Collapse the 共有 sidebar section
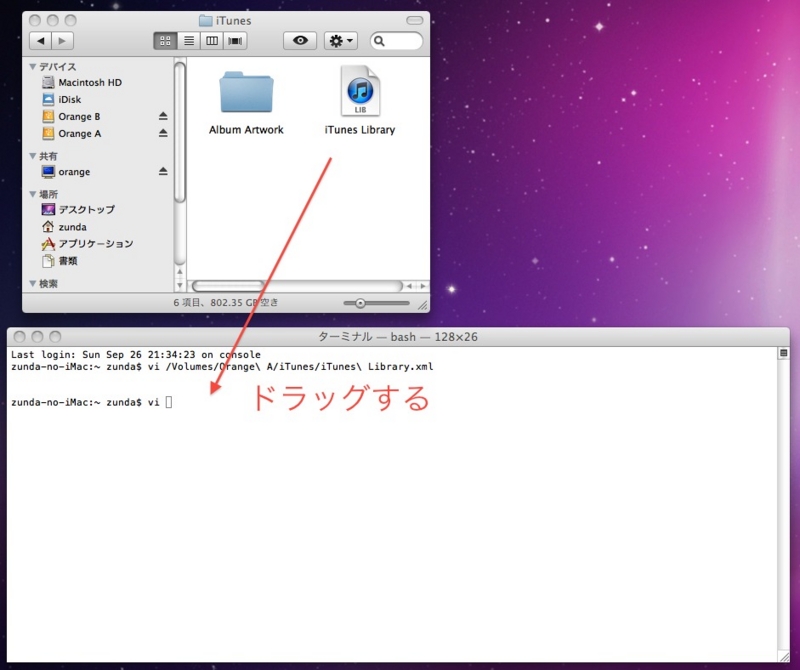The image size is (800, 670). (x=33, y=156)
